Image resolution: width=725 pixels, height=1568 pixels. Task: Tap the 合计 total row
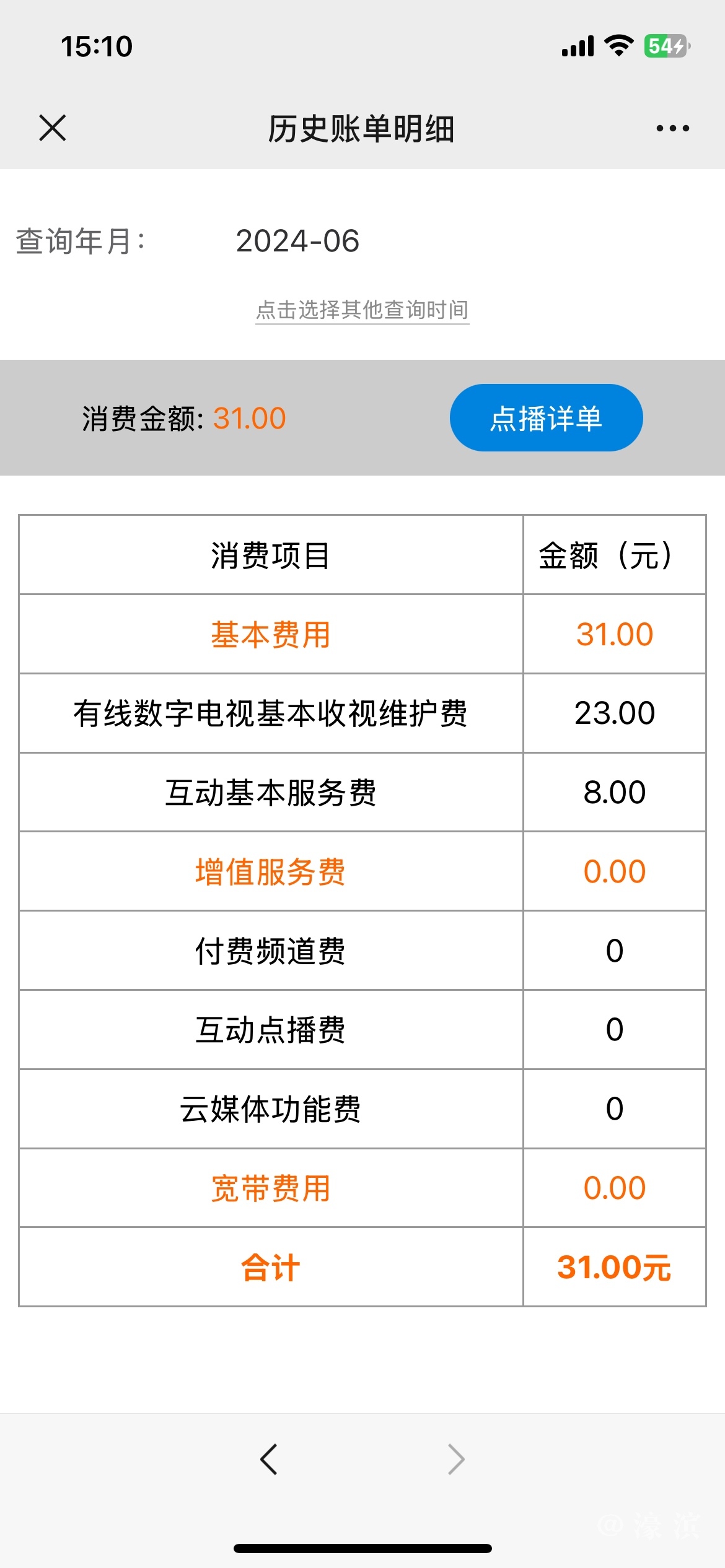271,1268
